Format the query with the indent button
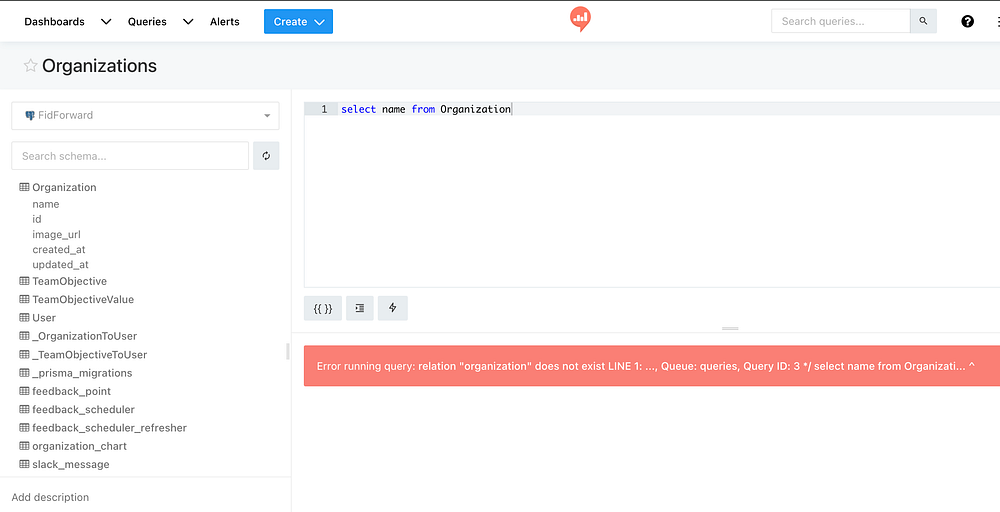This screenshot has height=512, width=1000. 360,308
